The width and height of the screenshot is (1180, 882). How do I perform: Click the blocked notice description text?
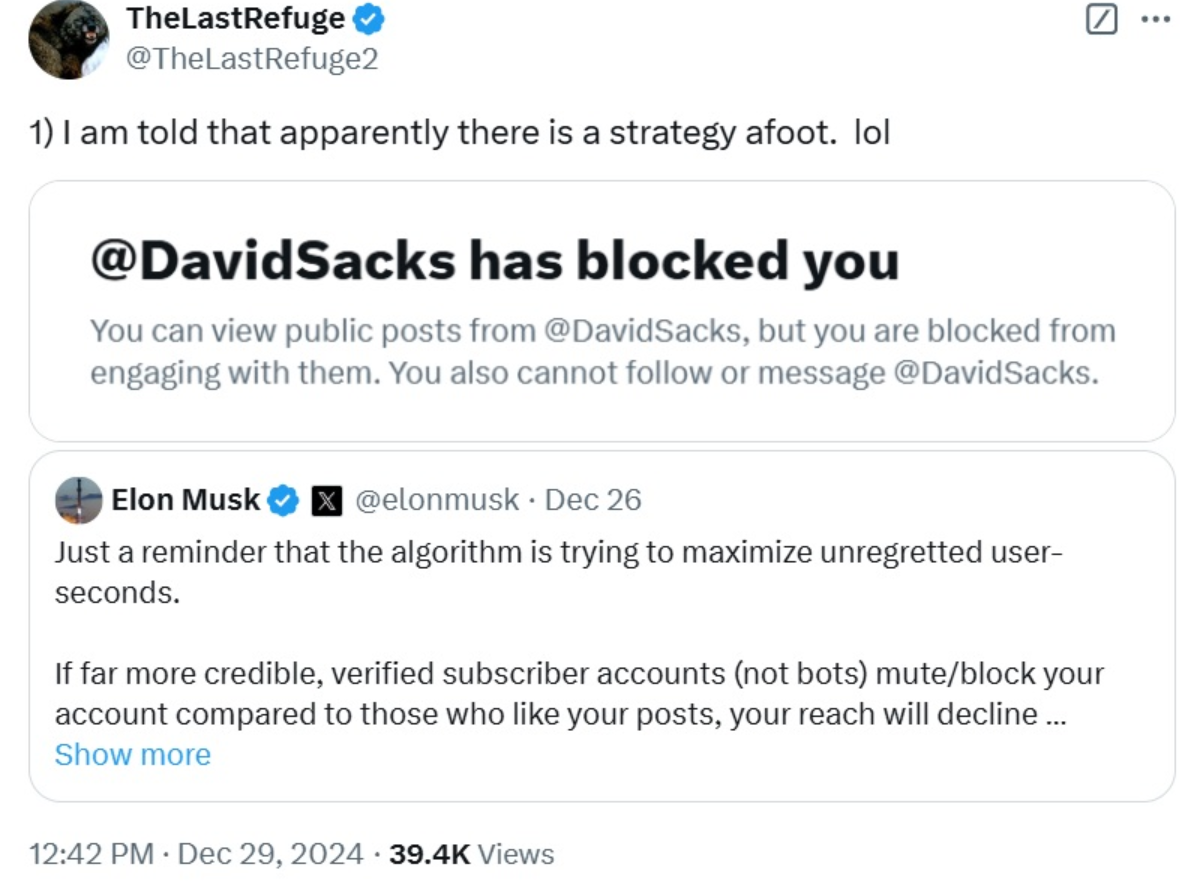click(x=601, y=352)
